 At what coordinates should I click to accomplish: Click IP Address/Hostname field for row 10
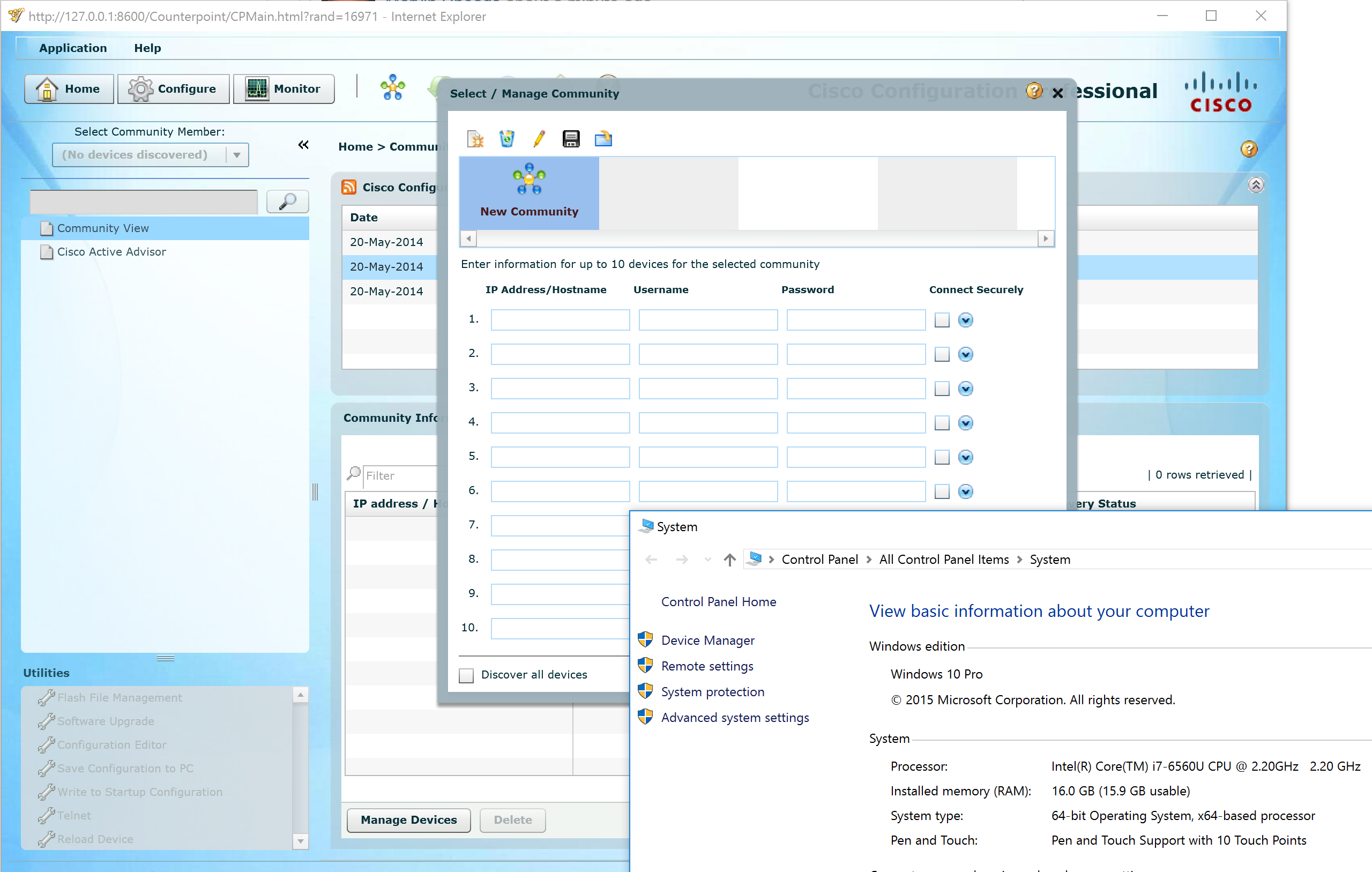pos(560,628)
